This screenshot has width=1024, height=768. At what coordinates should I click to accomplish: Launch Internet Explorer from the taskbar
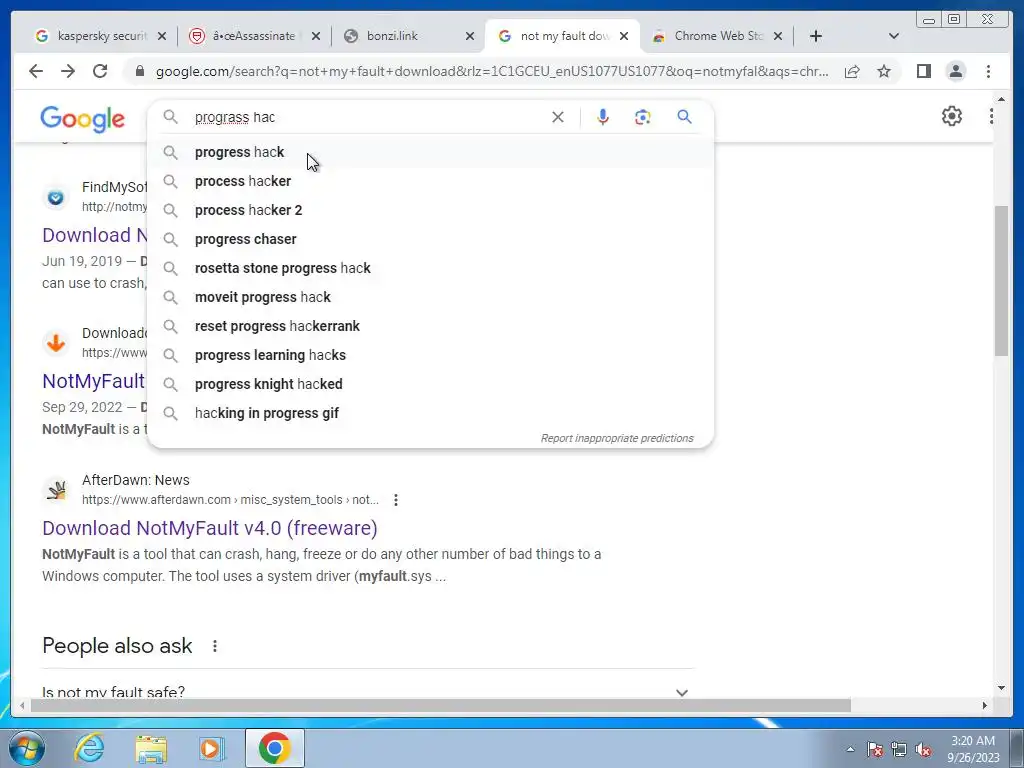[89, 748]
